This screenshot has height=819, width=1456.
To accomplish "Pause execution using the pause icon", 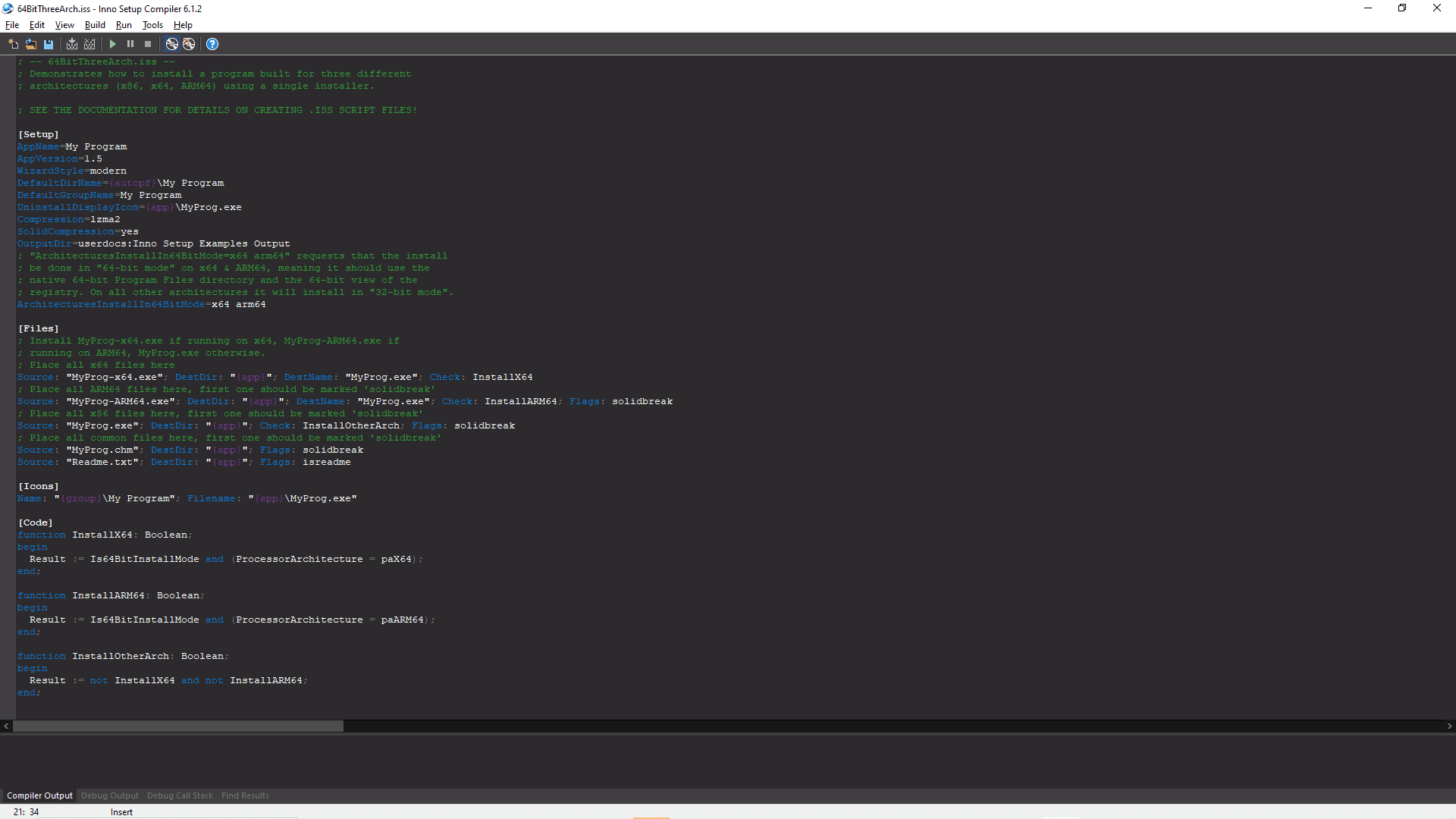I will [x=130, y=44].
